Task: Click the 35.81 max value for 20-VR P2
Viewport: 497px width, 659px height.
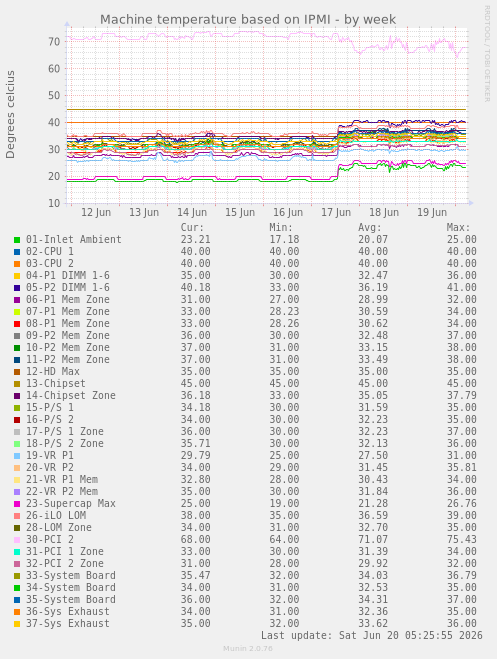Action: click(x=461, y=467)
